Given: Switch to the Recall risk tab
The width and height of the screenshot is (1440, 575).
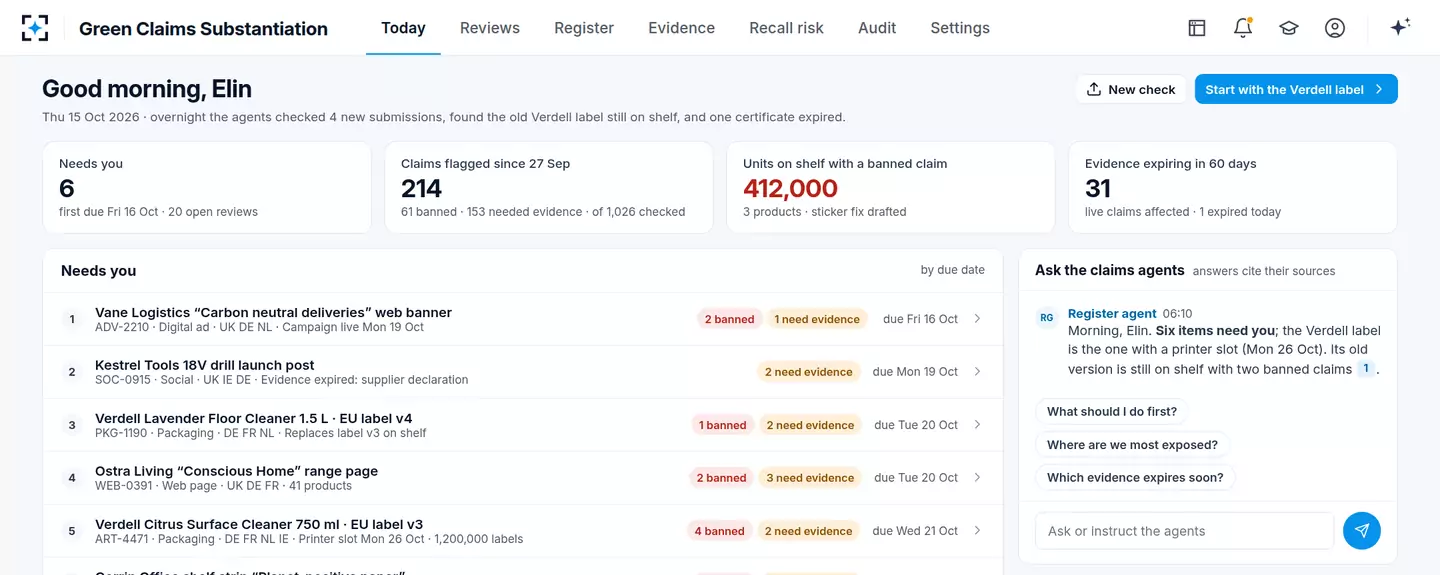Looking at the screenshot, I should coord(786,28).
